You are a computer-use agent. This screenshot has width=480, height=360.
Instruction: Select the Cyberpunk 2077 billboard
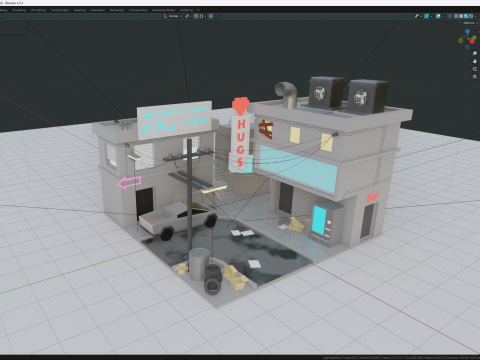(x=175, y=120)
